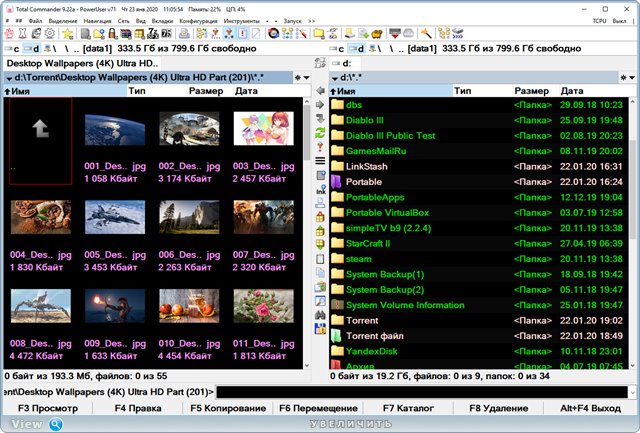Click green refresh arrows in middle bar
The width and height of the screenshot is (640, 433).
(x=320, y=133)
